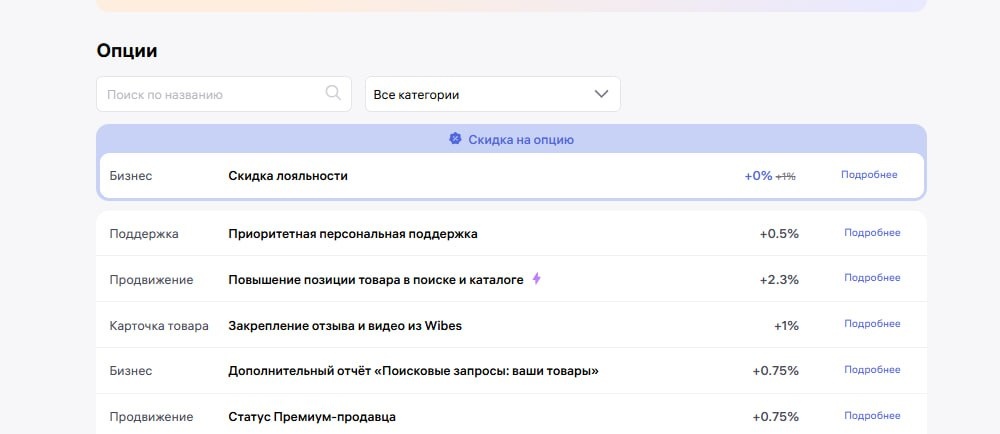Open Подробнее for Приоритетная персональная поддержка
This screenshot has height=434, width=1000.
[x=872, y=233]
